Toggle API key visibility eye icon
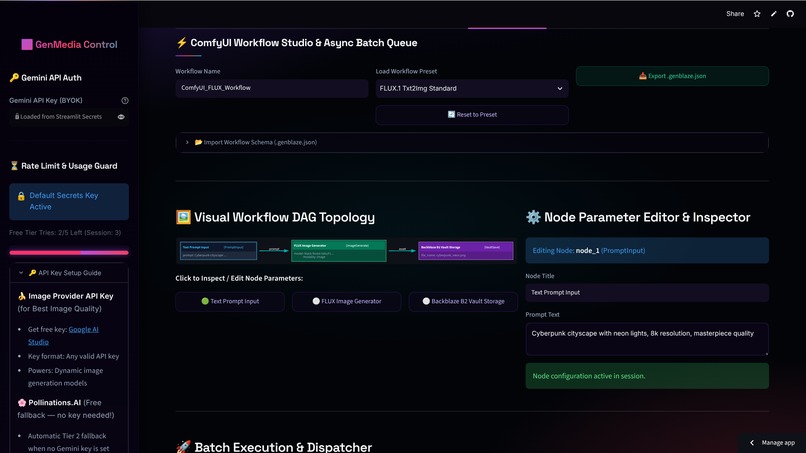This screenshot has width=806, height=453. 121,117
